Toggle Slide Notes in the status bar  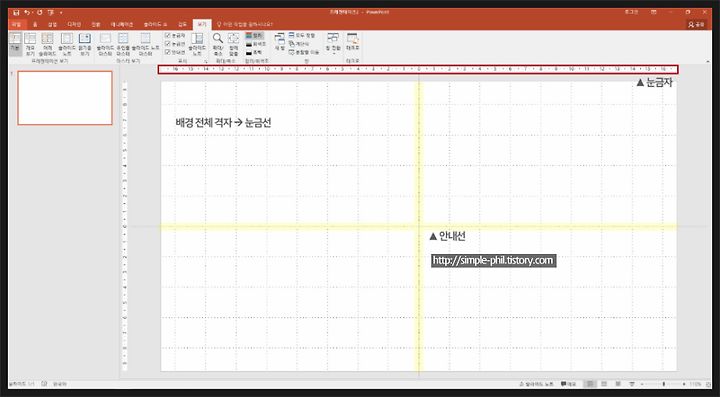coord(536,384)
